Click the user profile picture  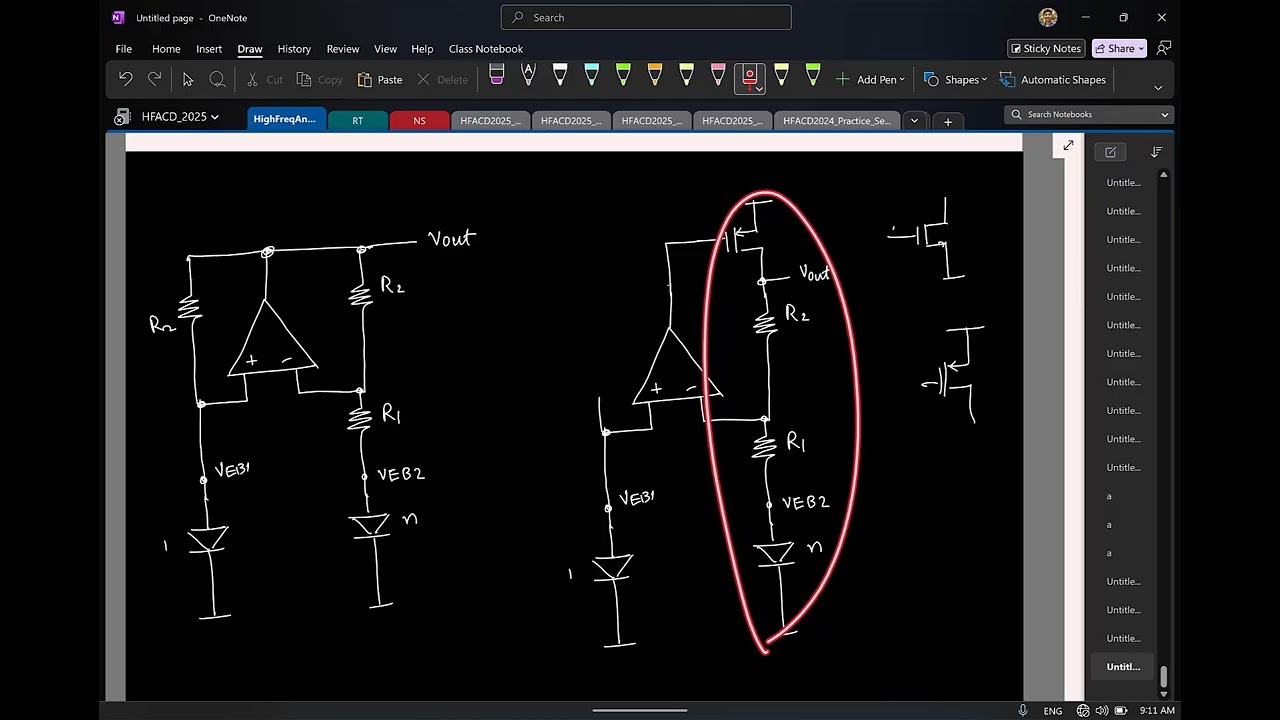coord(1048,17)
